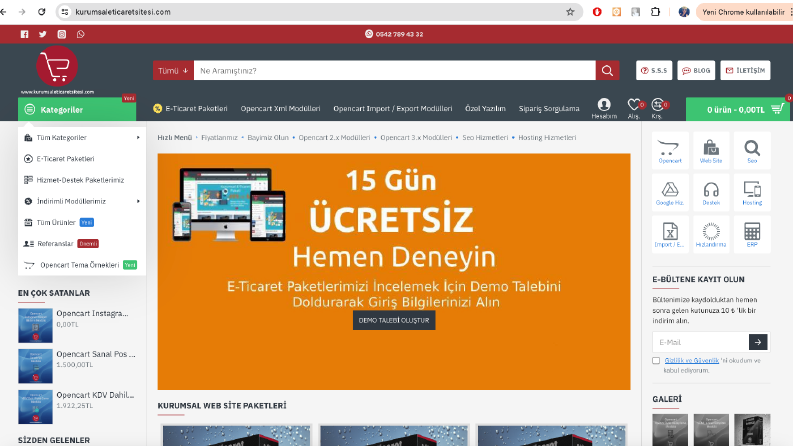This screenshot has width=793, height=446.
Task: Open first gallery image under GALERİ
Action: point(670,430)
